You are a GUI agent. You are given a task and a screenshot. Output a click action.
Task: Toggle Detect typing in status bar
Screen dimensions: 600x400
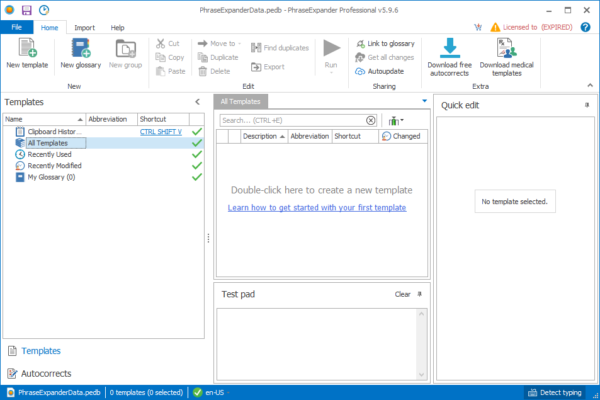click(x=555, y=392)
